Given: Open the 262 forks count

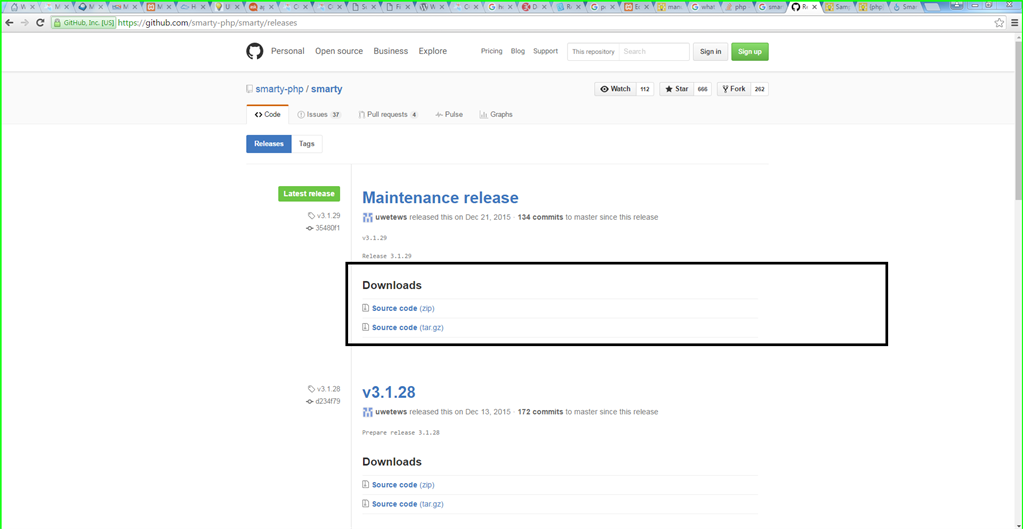Looking at the screenshot, I should 759,89.
